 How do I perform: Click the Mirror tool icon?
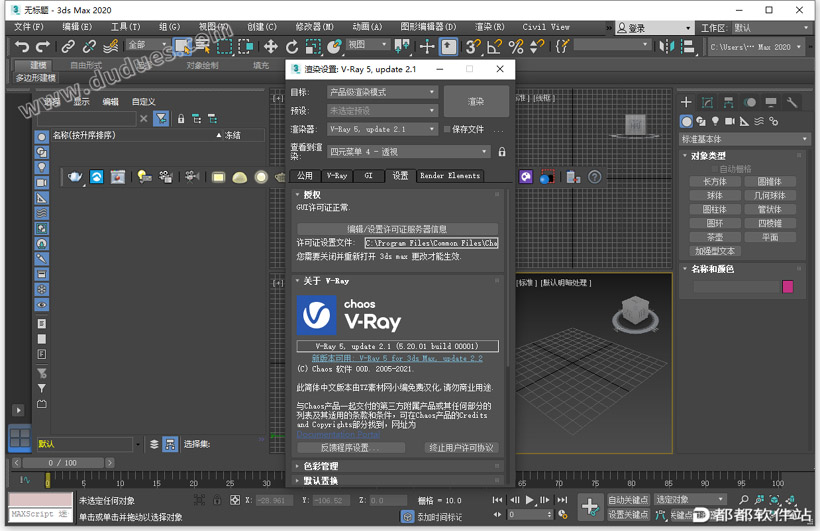pyautogui.click(x=667, y=47)
